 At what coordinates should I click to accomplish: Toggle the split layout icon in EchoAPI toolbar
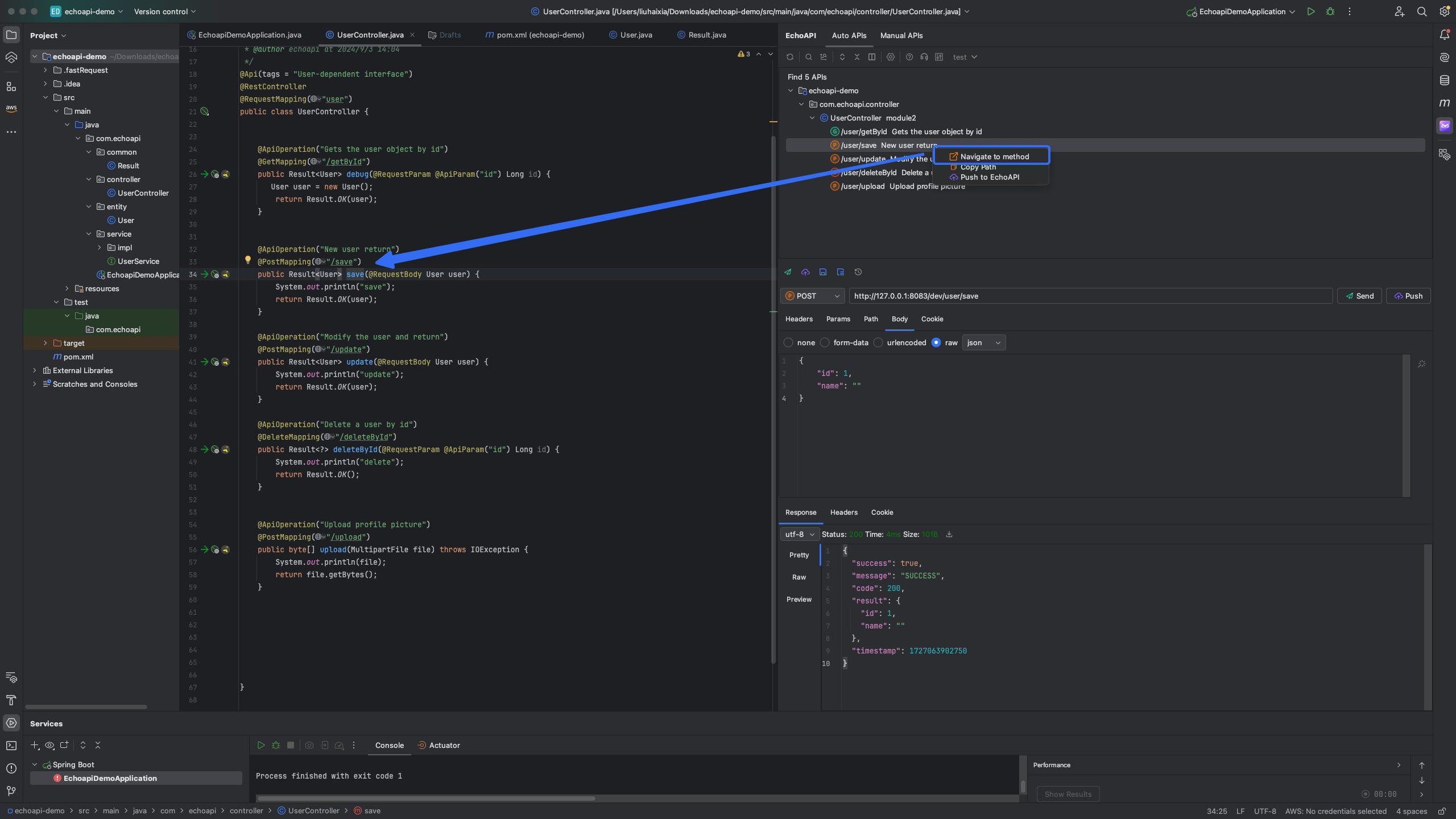click(x=871, y=57)
